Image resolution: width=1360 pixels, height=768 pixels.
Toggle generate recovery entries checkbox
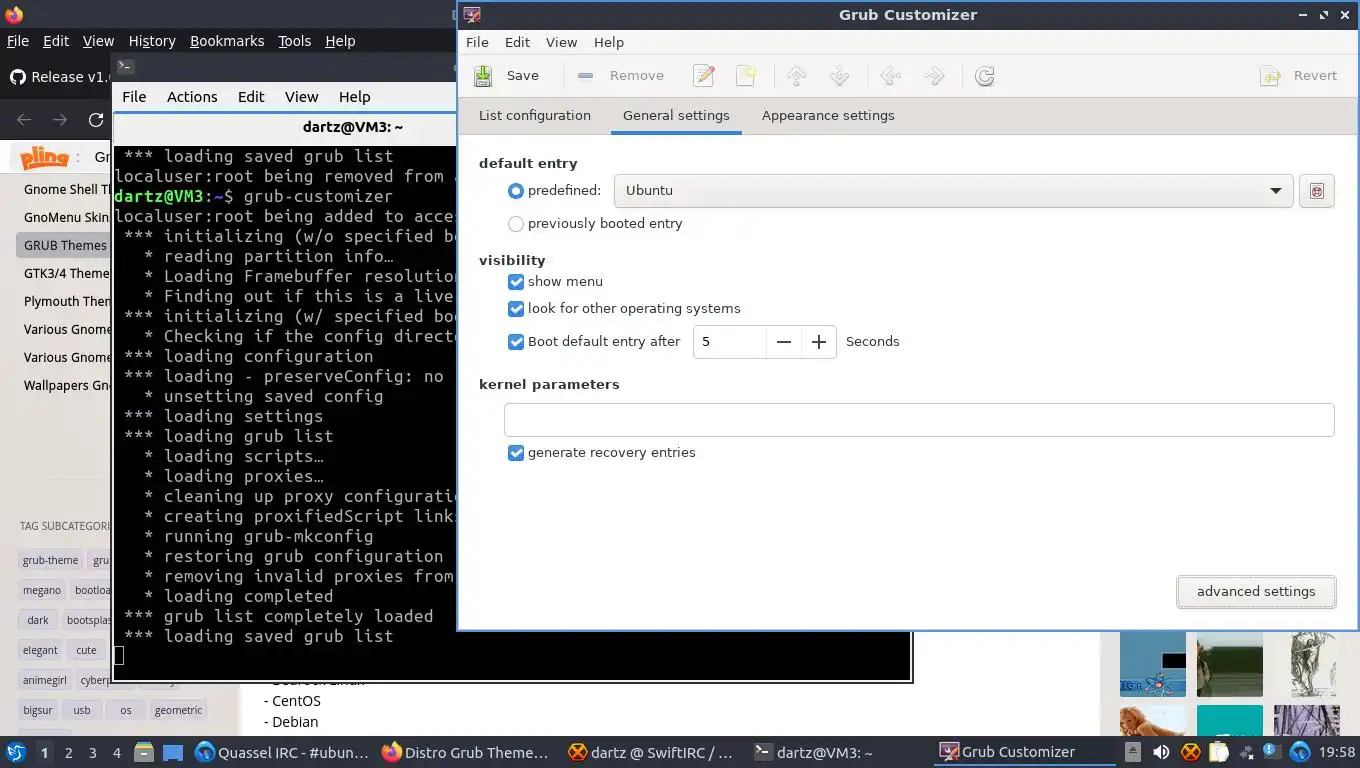pos(516,453)
